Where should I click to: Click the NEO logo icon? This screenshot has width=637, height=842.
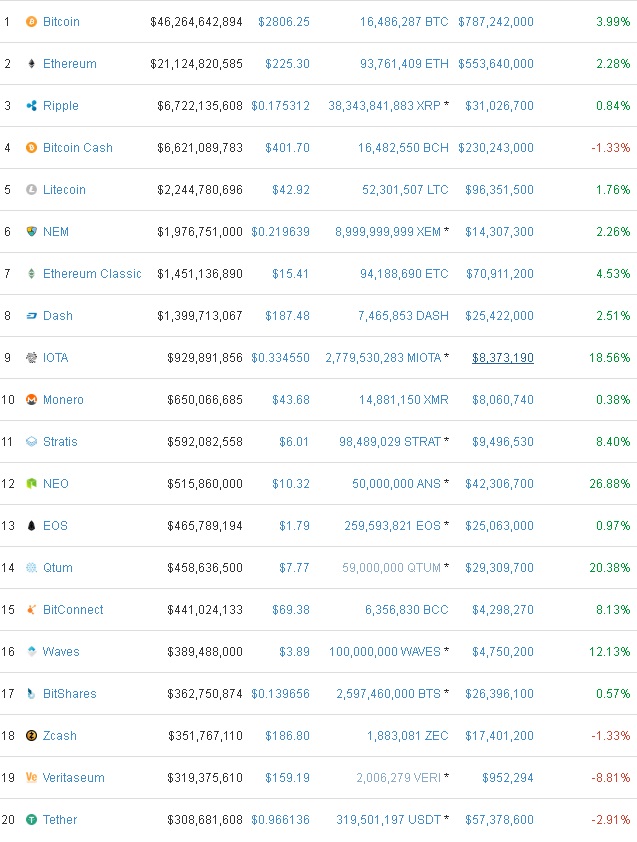(x=31, y=483)
